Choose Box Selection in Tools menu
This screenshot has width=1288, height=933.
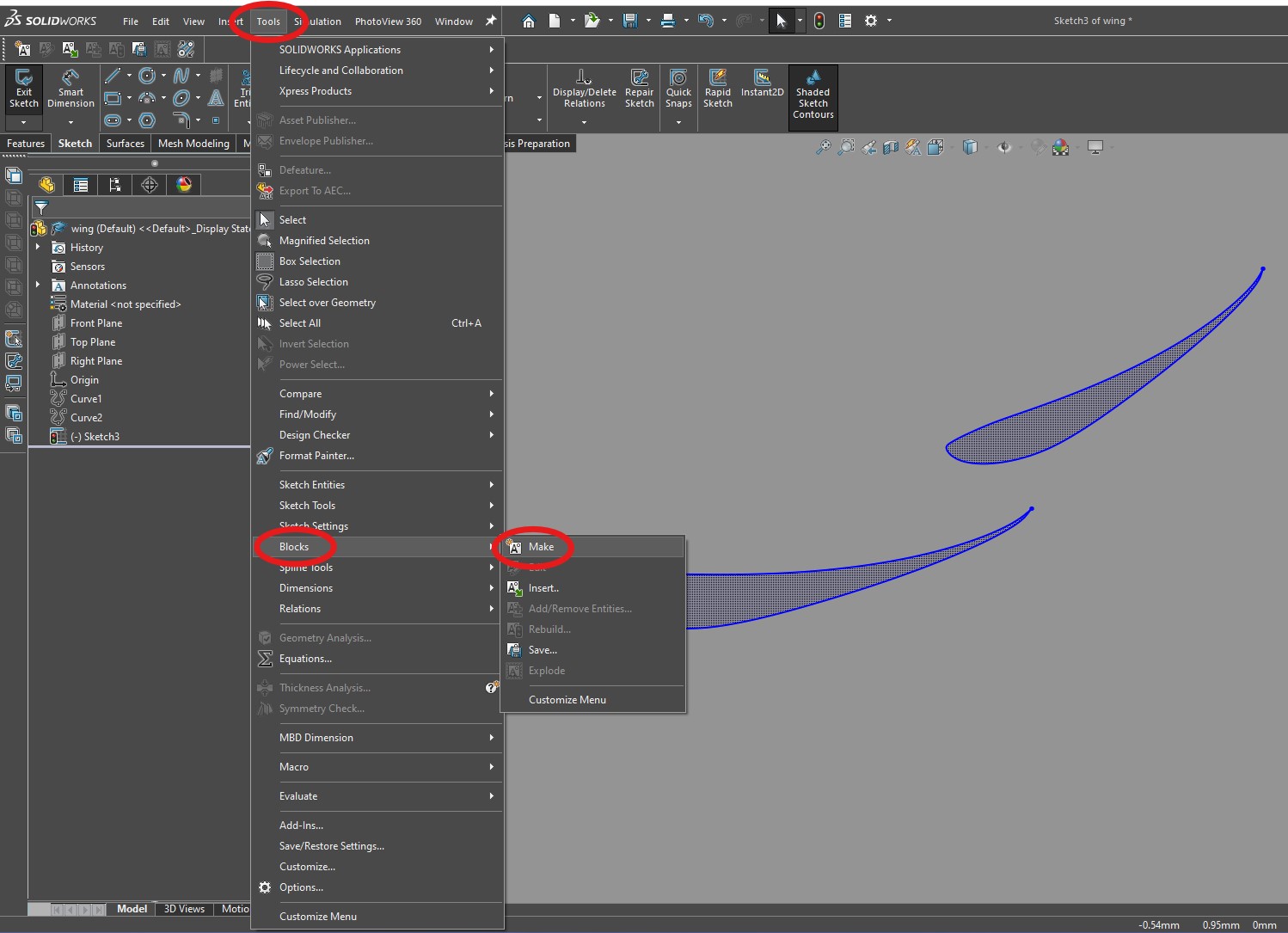pyautogui.click(x=377, y=261)
